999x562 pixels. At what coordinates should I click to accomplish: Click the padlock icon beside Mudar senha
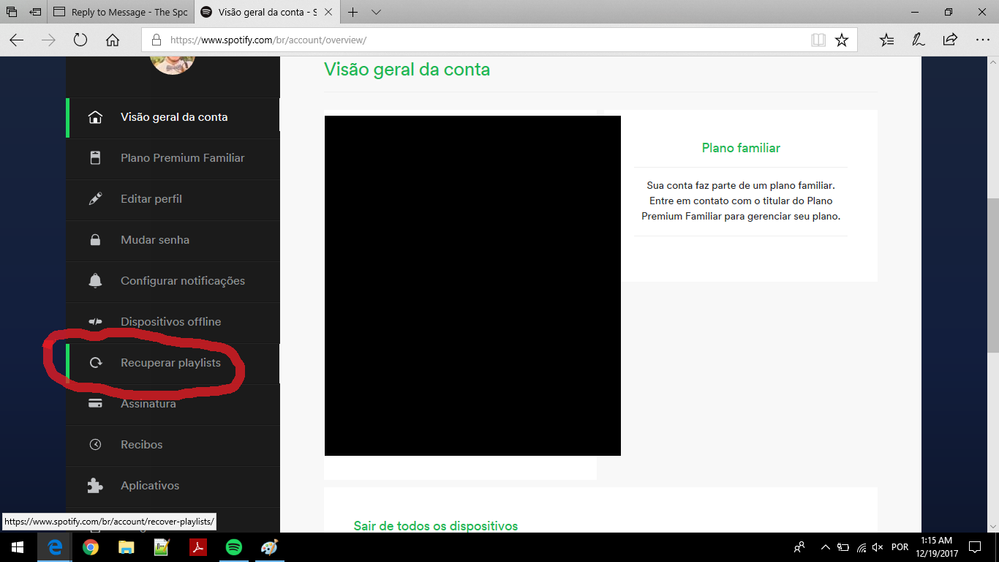[x=95, y=240]
